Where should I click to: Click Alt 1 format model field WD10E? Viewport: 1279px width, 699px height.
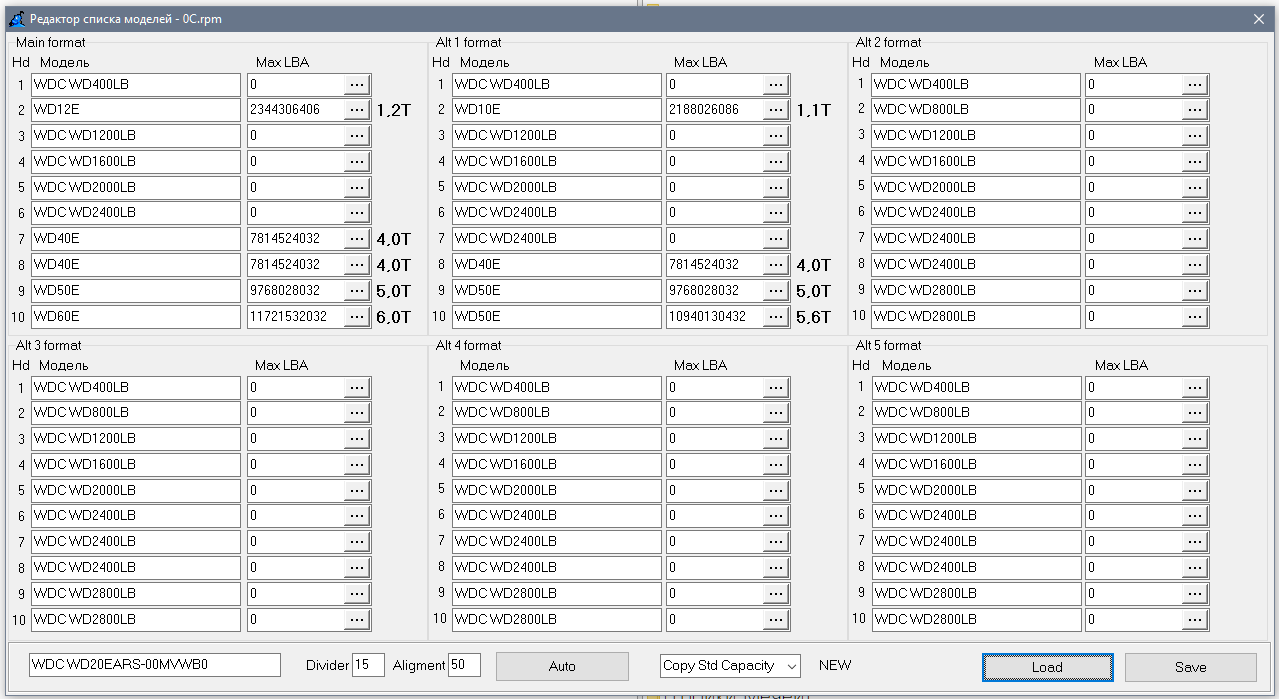tap(556, 110)
